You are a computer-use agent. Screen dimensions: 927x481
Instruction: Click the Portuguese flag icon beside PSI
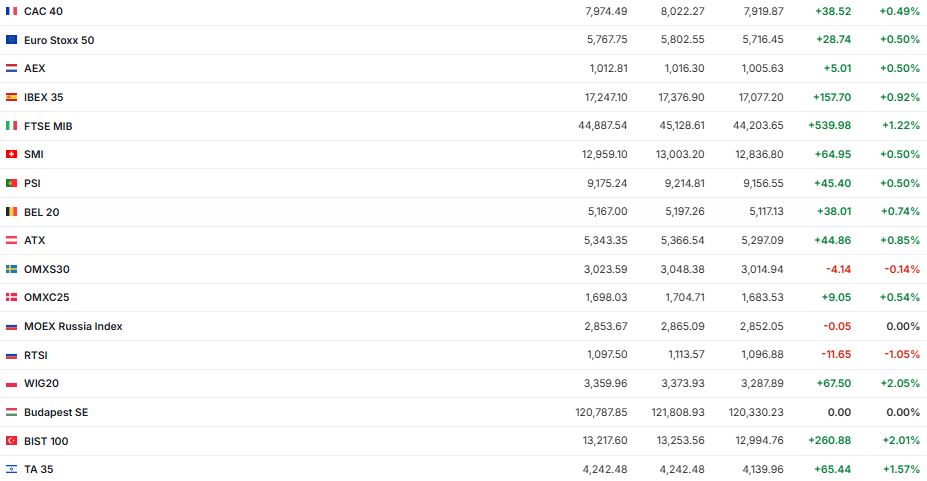pos(11,183)
